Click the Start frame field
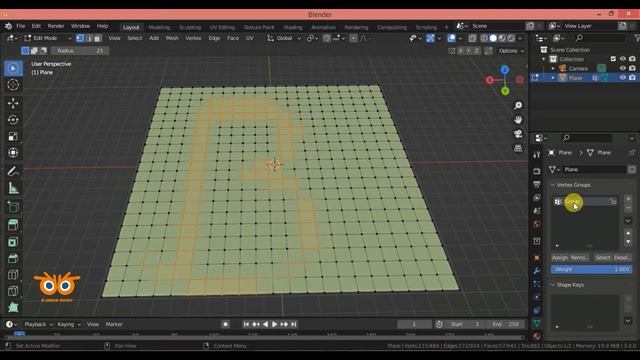The width and height of the screenshot is (640, 360). tap(465, 324)
